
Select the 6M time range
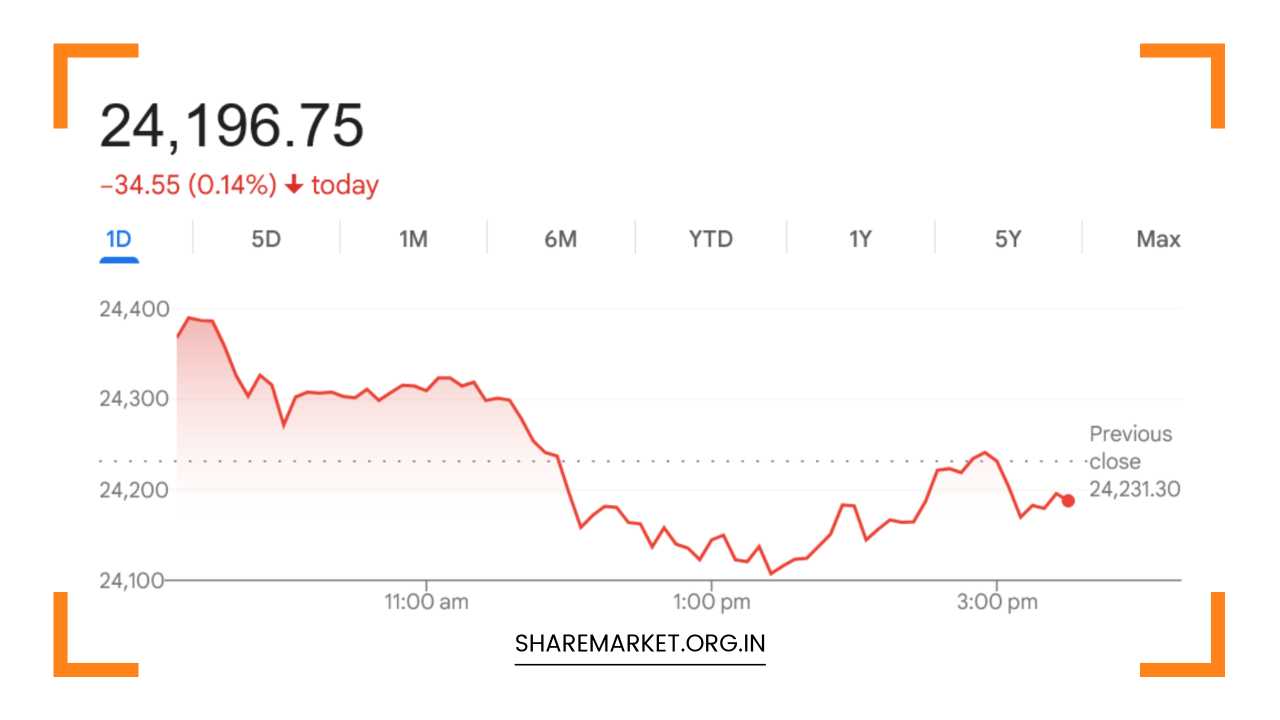coord(561,239)
